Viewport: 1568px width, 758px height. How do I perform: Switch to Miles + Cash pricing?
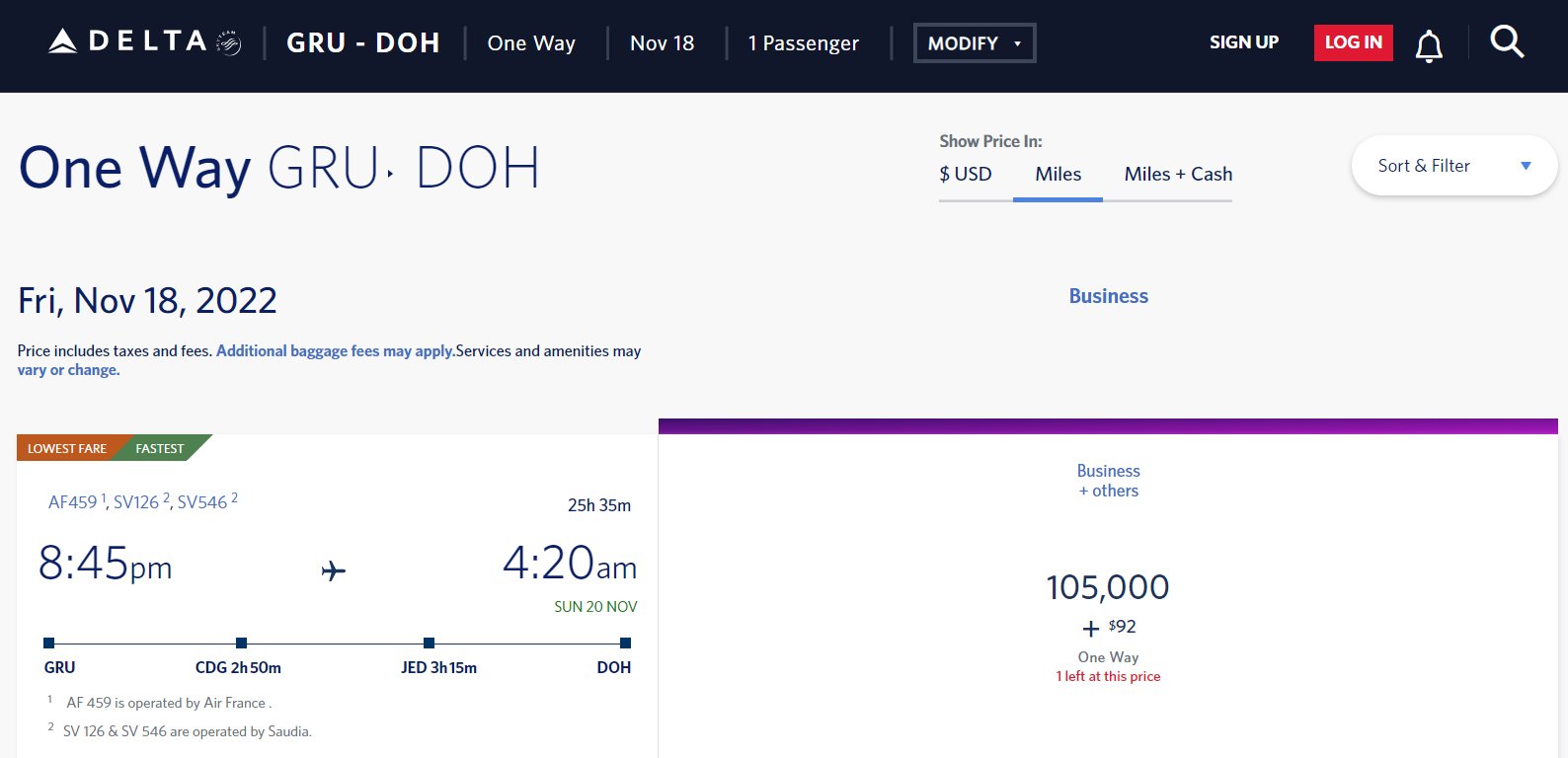point(1178,174)
